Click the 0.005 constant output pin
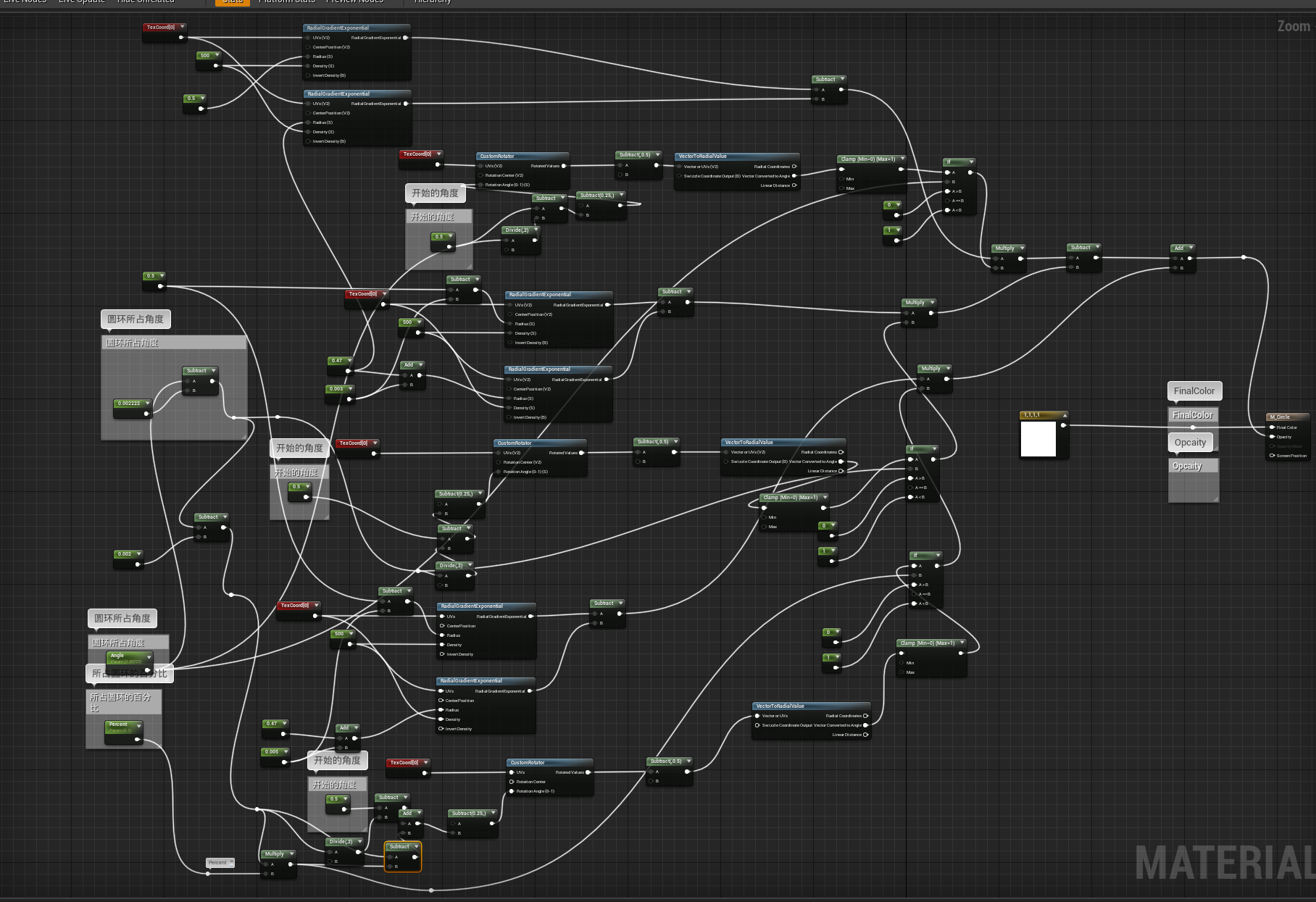 (285, 761)
